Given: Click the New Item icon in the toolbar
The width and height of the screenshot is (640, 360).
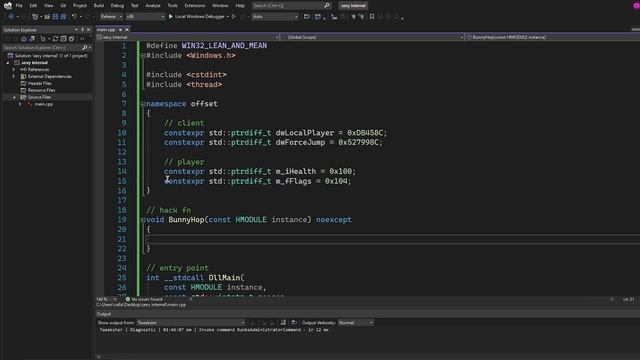Looking at the screenshot, I should click(x=36, y=17).
